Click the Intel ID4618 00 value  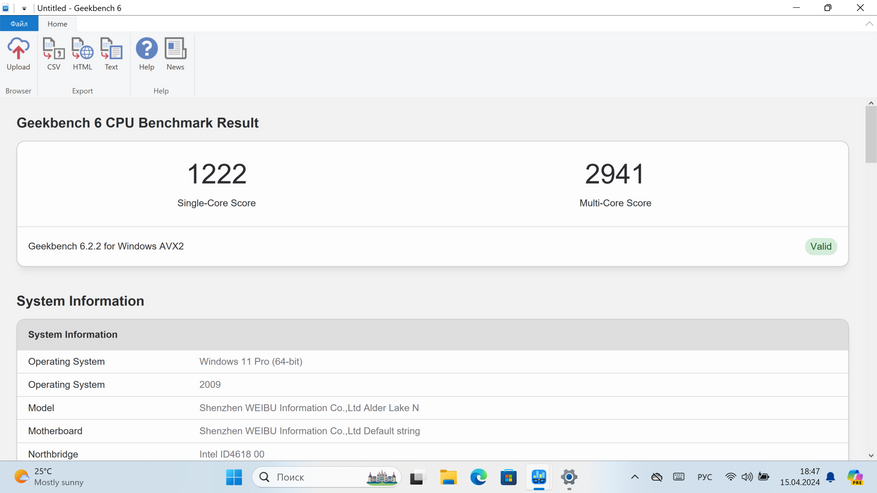point(232,454)
